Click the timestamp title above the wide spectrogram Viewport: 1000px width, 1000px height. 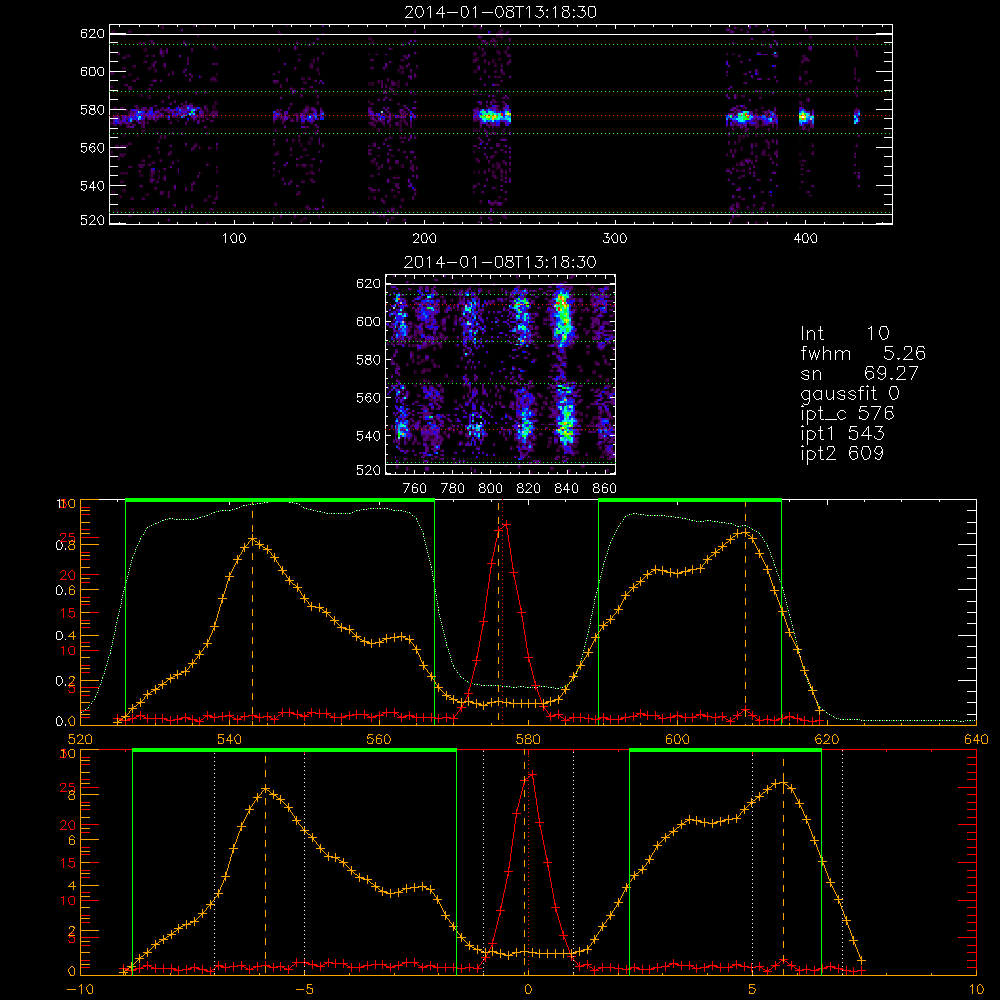[x=501, y=12]
